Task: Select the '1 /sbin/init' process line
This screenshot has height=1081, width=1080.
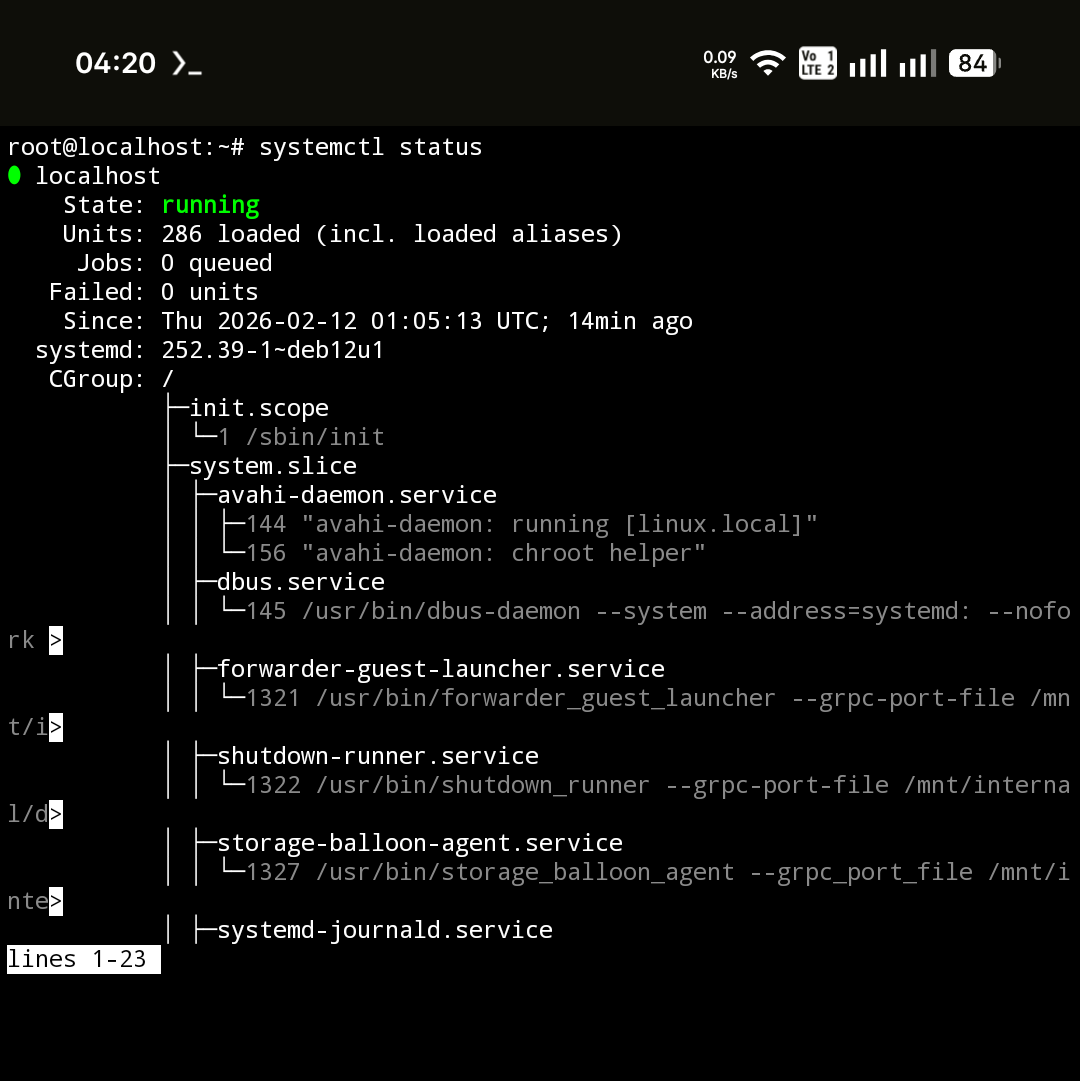Action: tap(301, 437)
